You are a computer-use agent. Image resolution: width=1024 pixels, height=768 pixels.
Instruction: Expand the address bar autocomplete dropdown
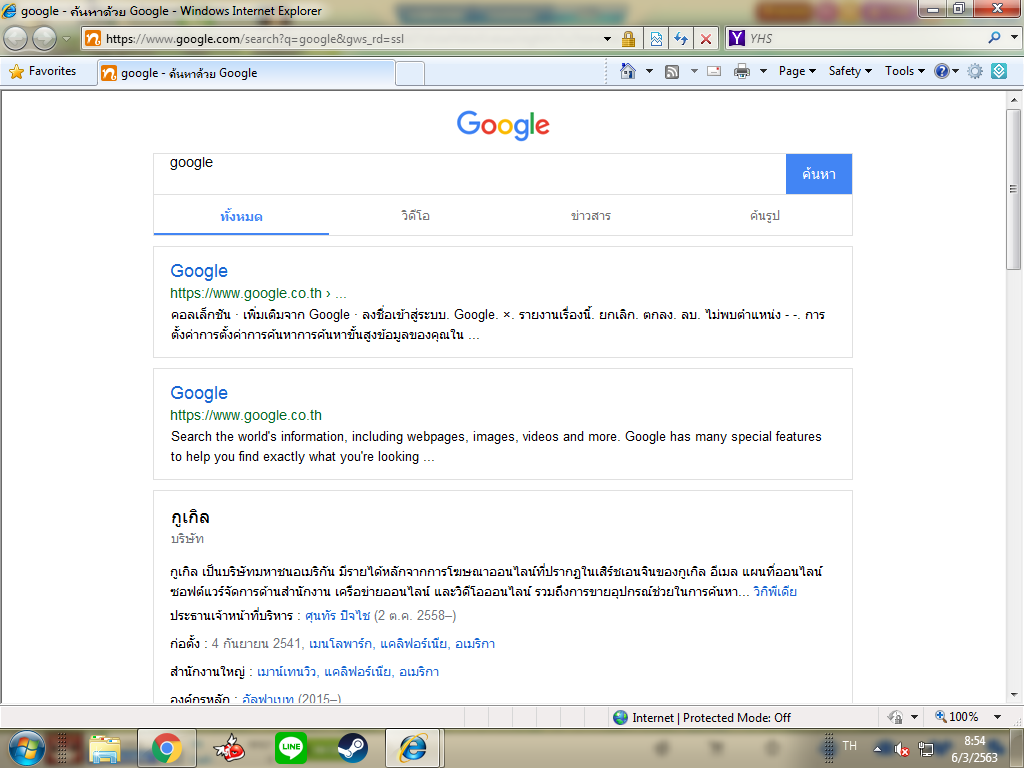tap(607, 39)
